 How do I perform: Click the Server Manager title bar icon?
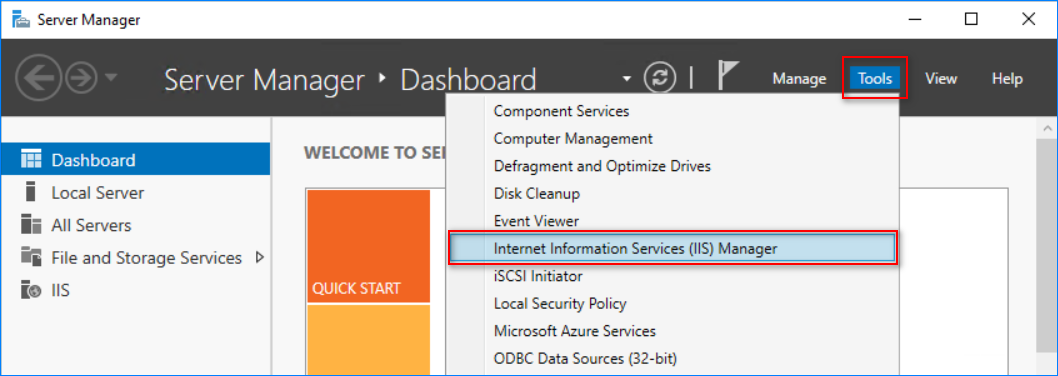[x=20, y=20]
